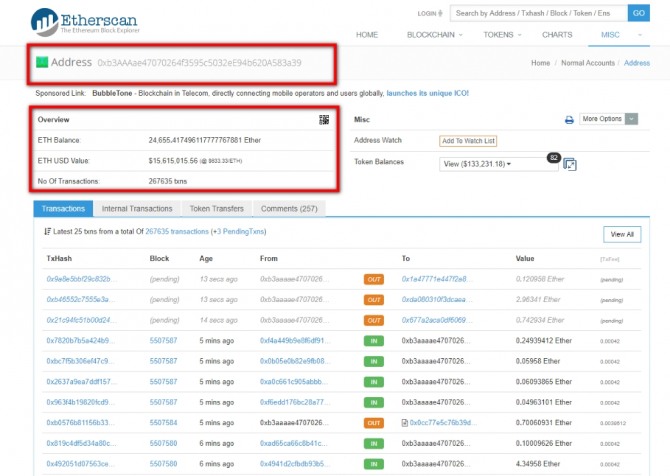Screen dimensions: 670x476
Task: Switch to the Token Transfers tab
Action: tap(215, 208)
